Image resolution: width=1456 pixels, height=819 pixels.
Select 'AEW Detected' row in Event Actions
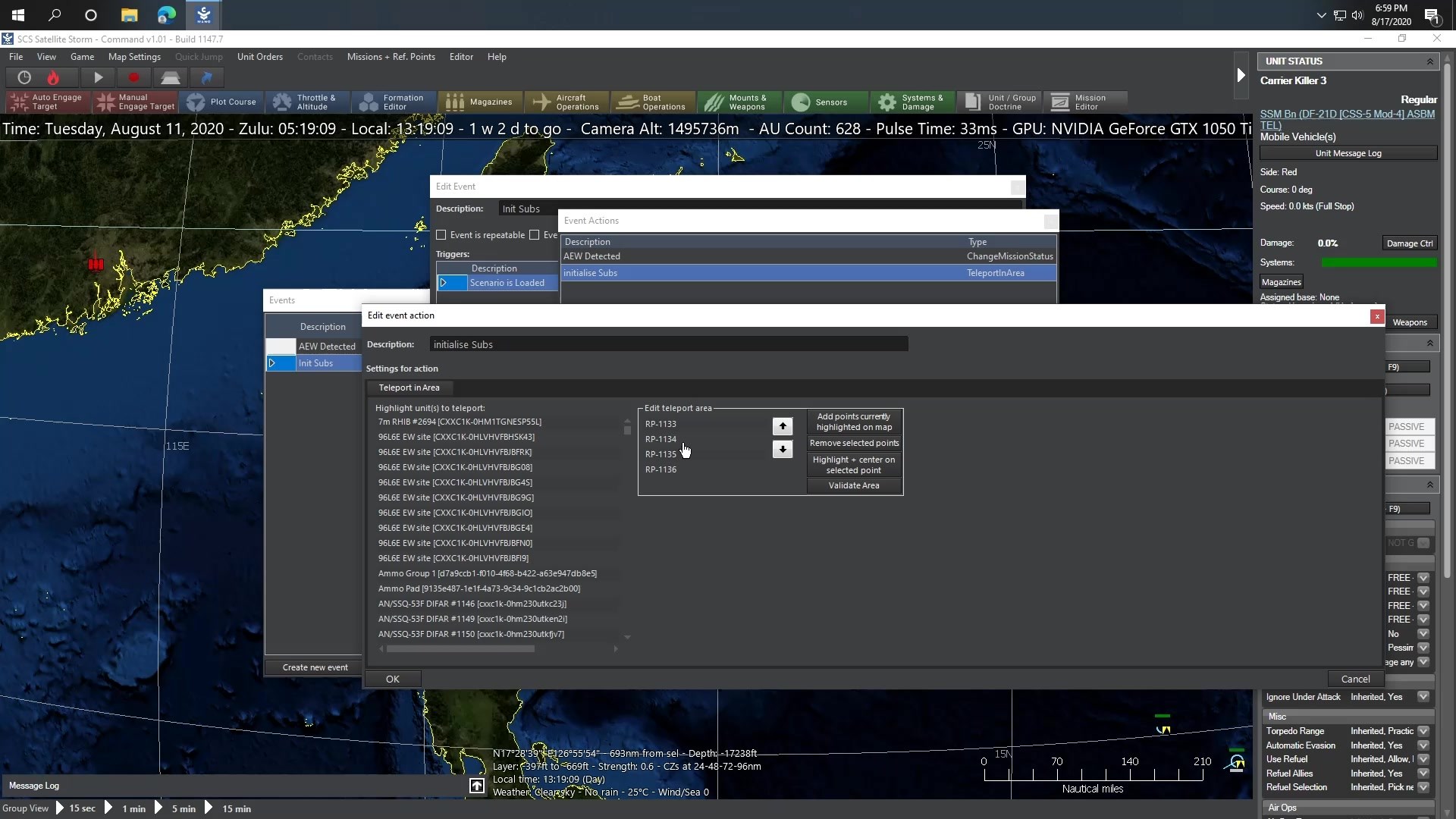point(808,256)
